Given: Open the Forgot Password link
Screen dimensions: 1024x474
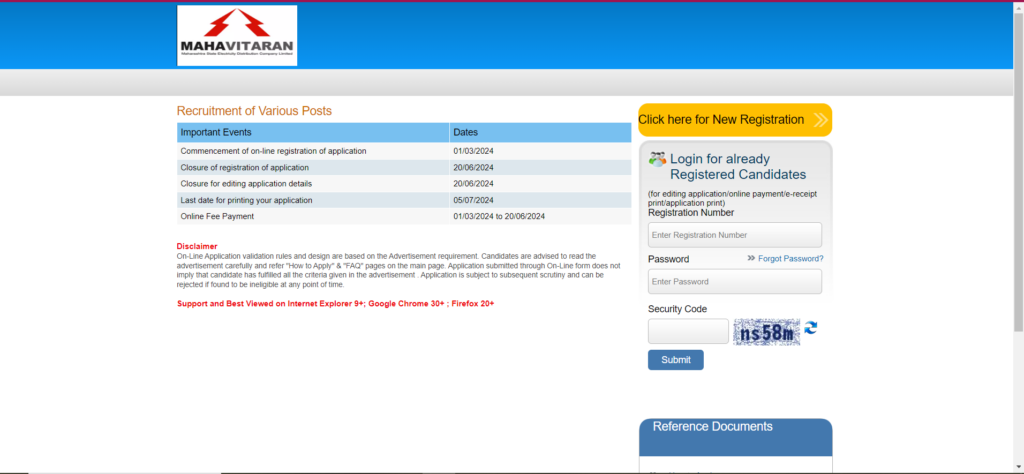Looking at the screenshot, I should 790,259.
